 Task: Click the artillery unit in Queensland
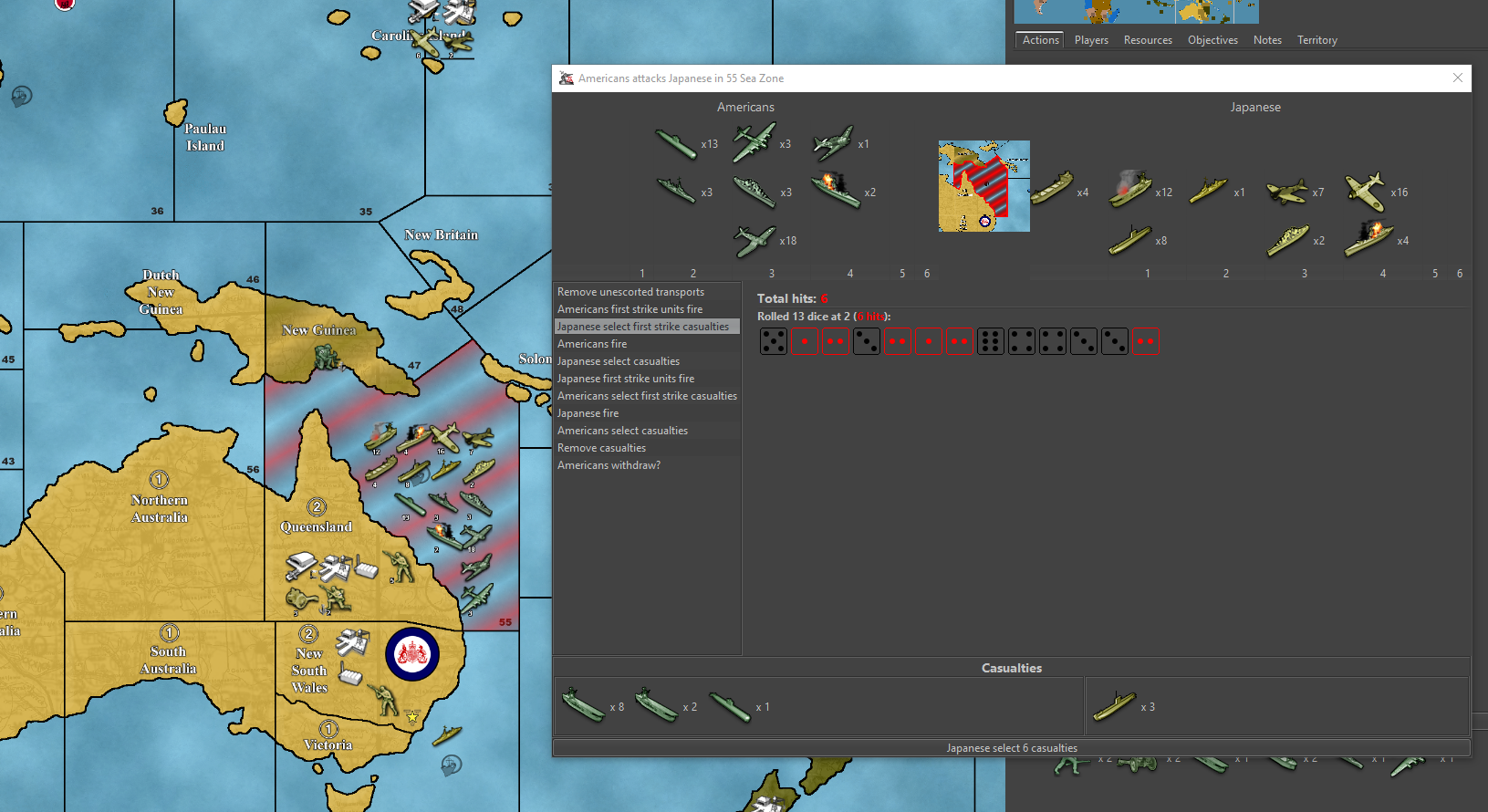pos(302,599)
